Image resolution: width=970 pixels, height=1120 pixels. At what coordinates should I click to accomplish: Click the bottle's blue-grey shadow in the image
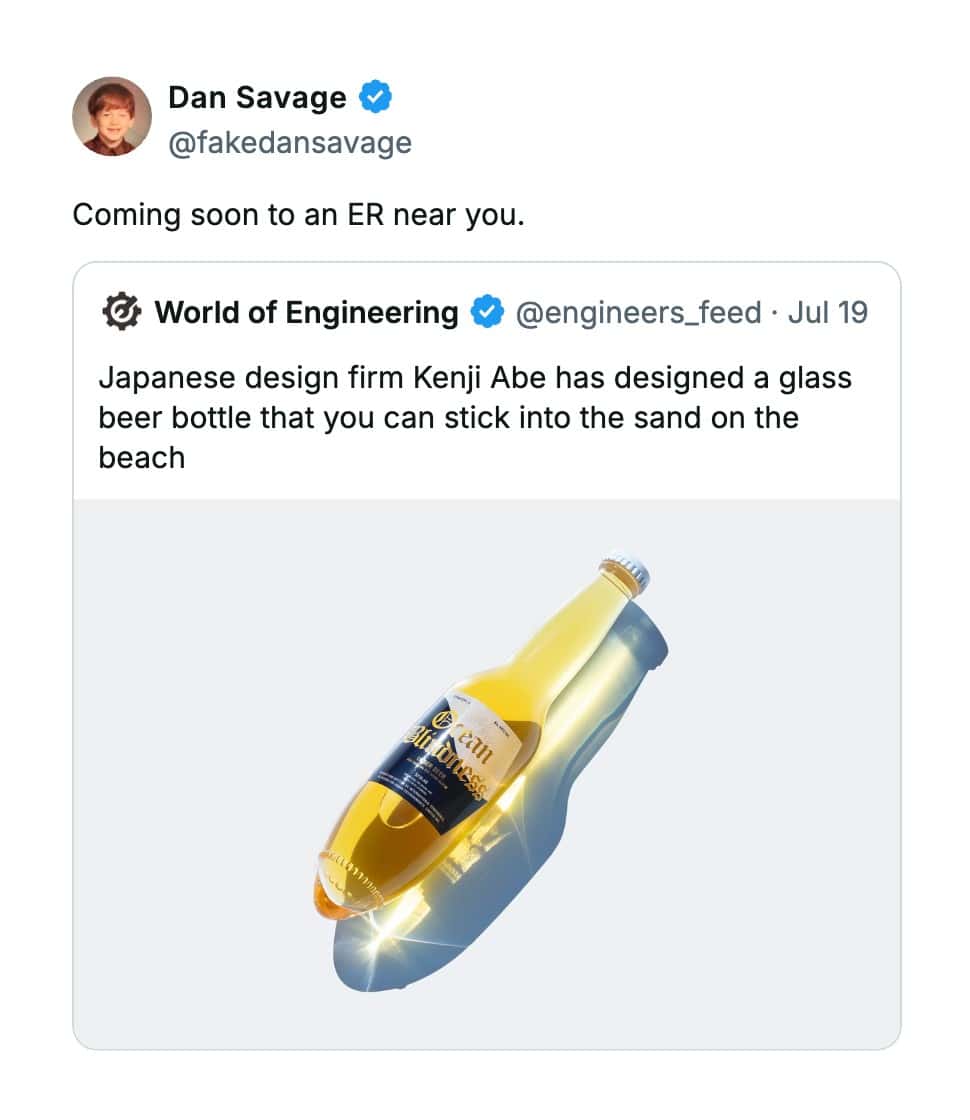click(560, 830)
